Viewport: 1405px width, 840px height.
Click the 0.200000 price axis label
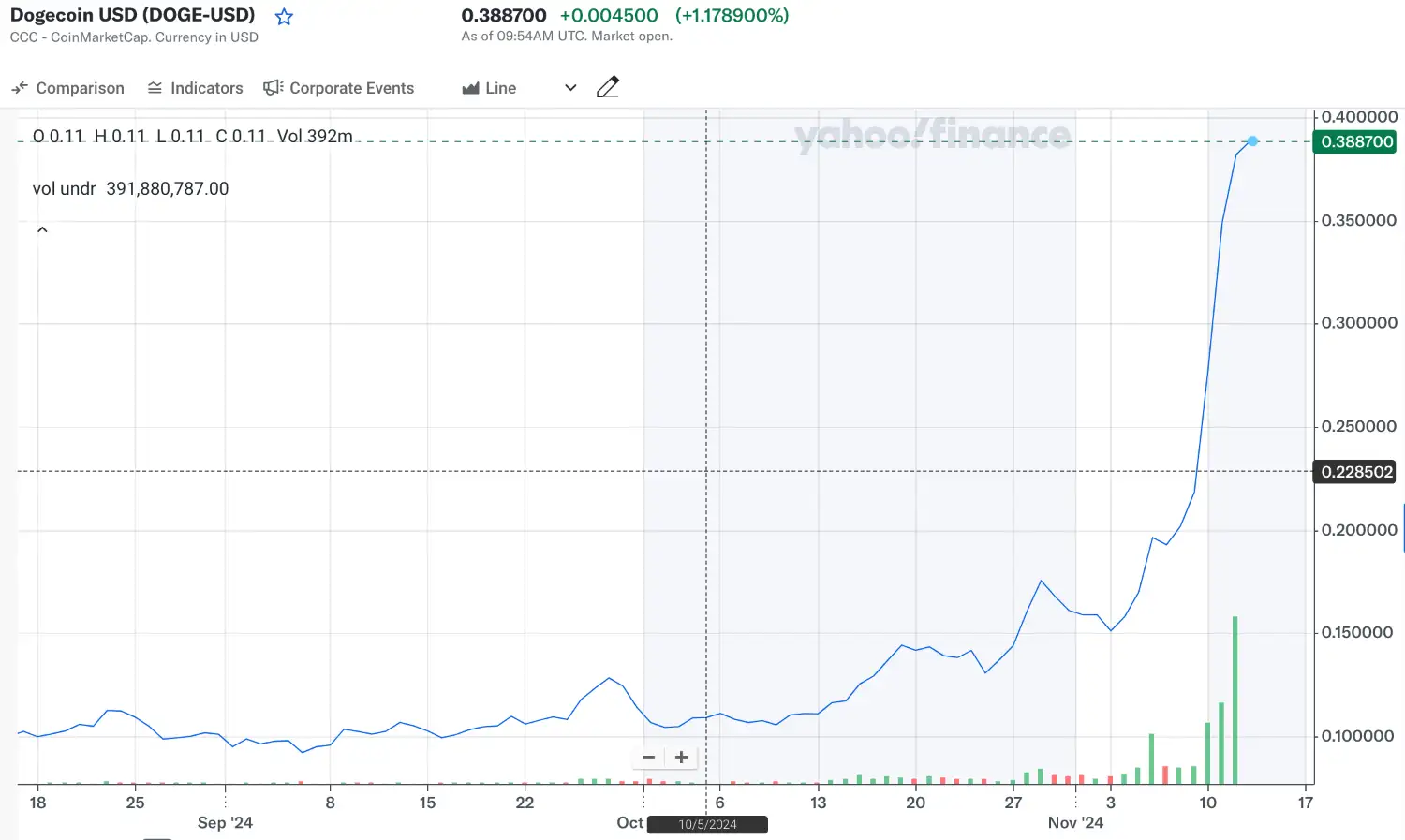pos(1359,530)
